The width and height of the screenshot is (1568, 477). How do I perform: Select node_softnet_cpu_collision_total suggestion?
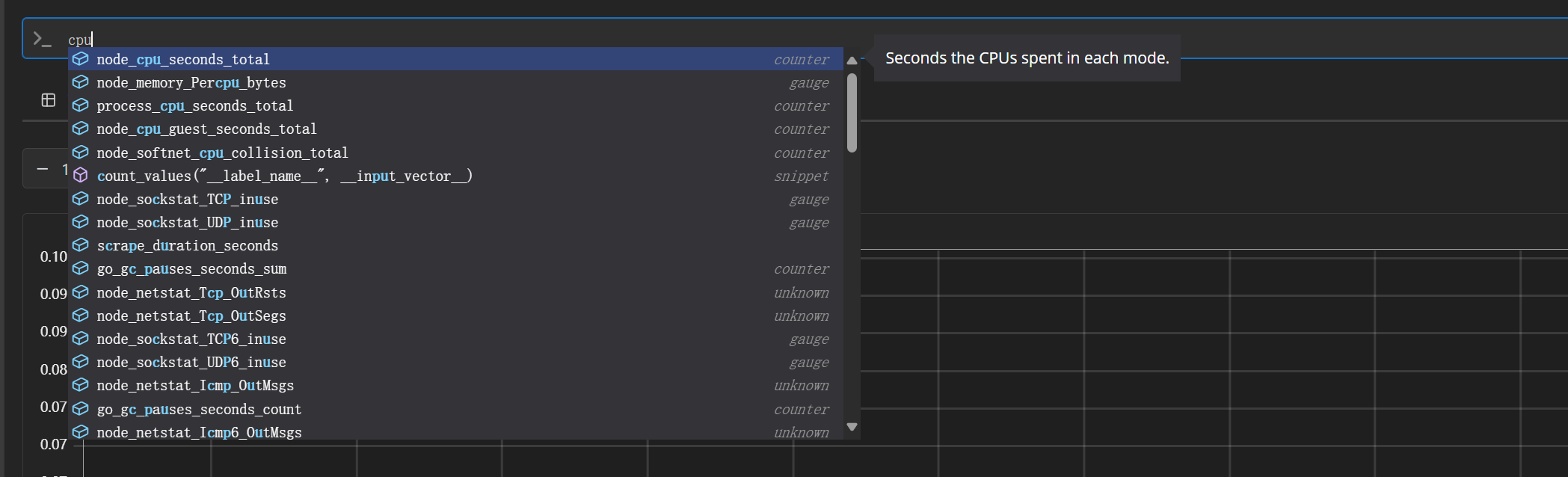point(455,153)
